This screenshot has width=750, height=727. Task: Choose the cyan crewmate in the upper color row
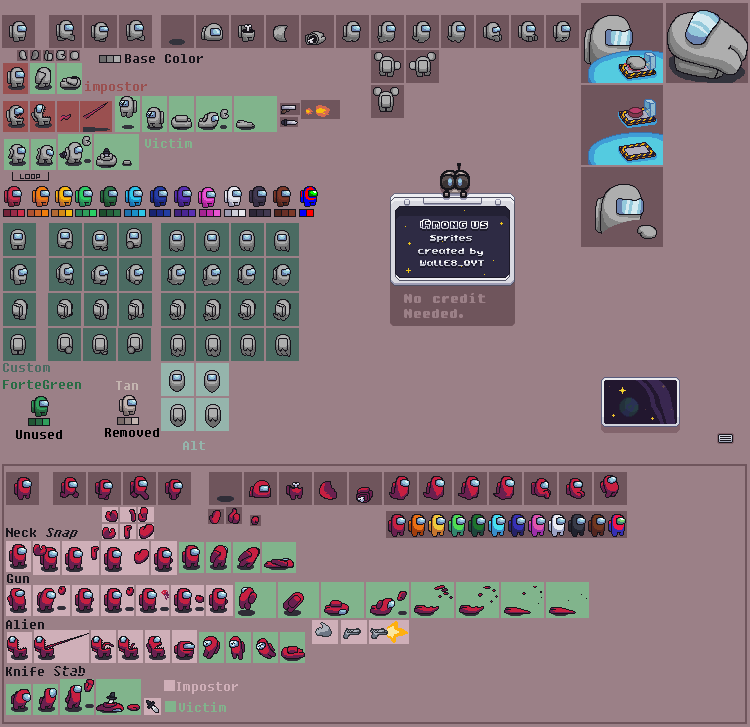point(134,196)
